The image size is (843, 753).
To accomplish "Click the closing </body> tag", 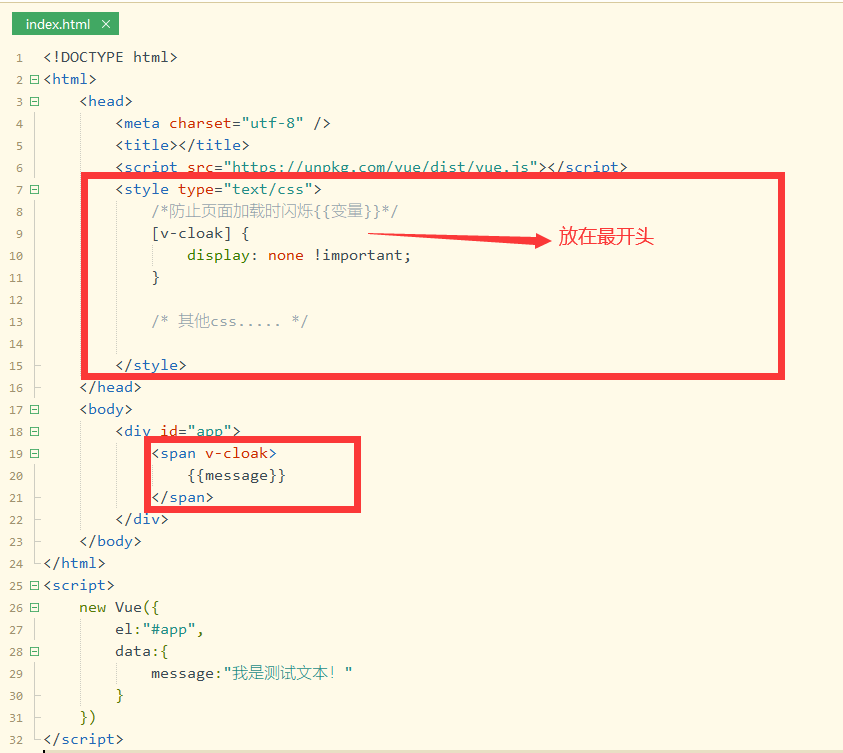I will pyautogui.click(x=111, y=542).
